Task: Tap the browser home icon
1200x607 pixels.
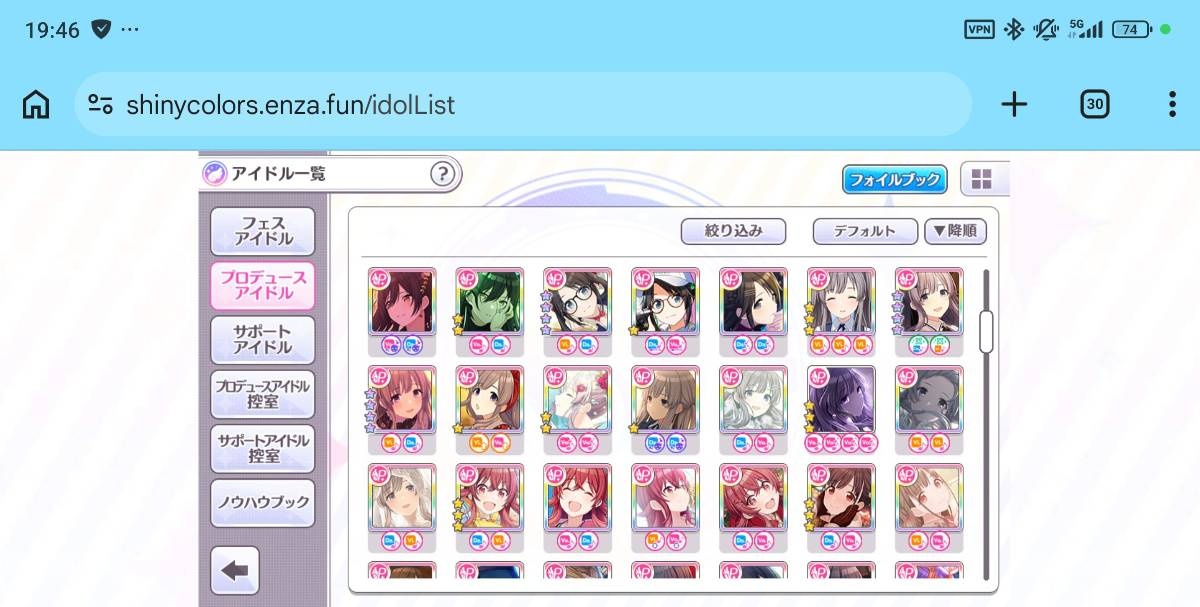Action: tap(36, 104)
